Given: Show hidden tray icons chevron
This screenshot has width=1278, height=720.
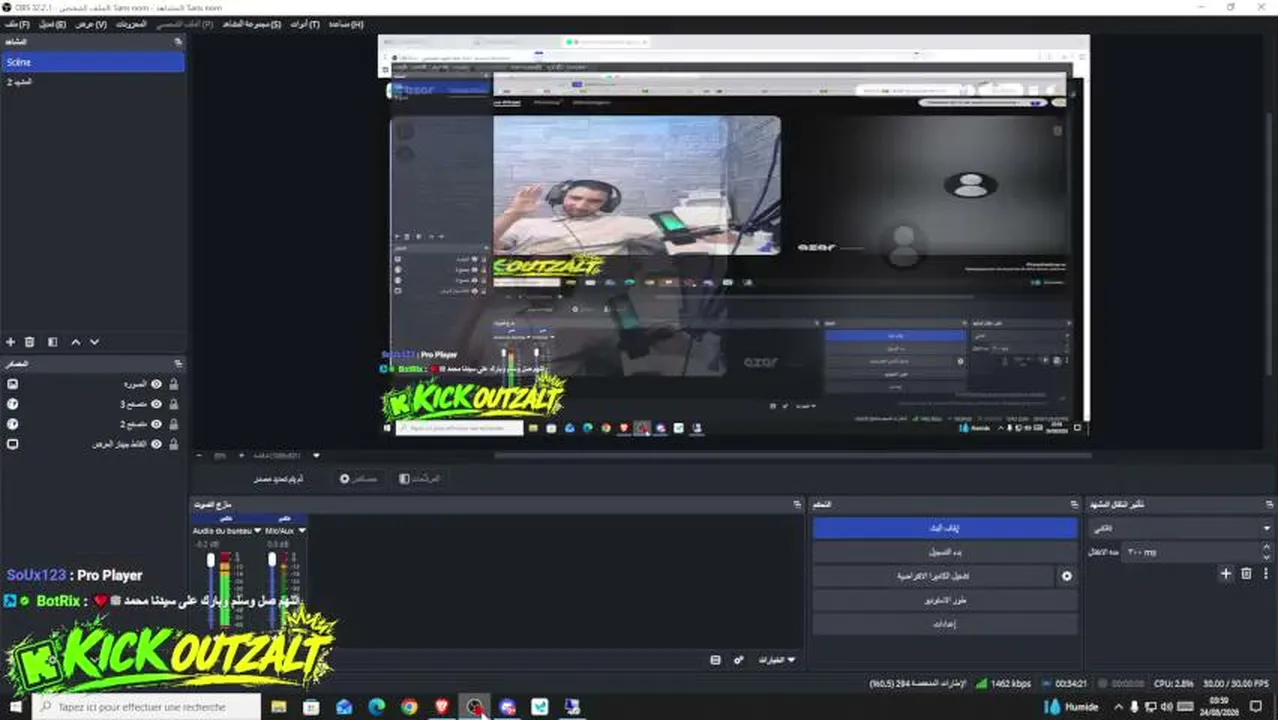Looking at the screenshot, I should (1119, 707).
